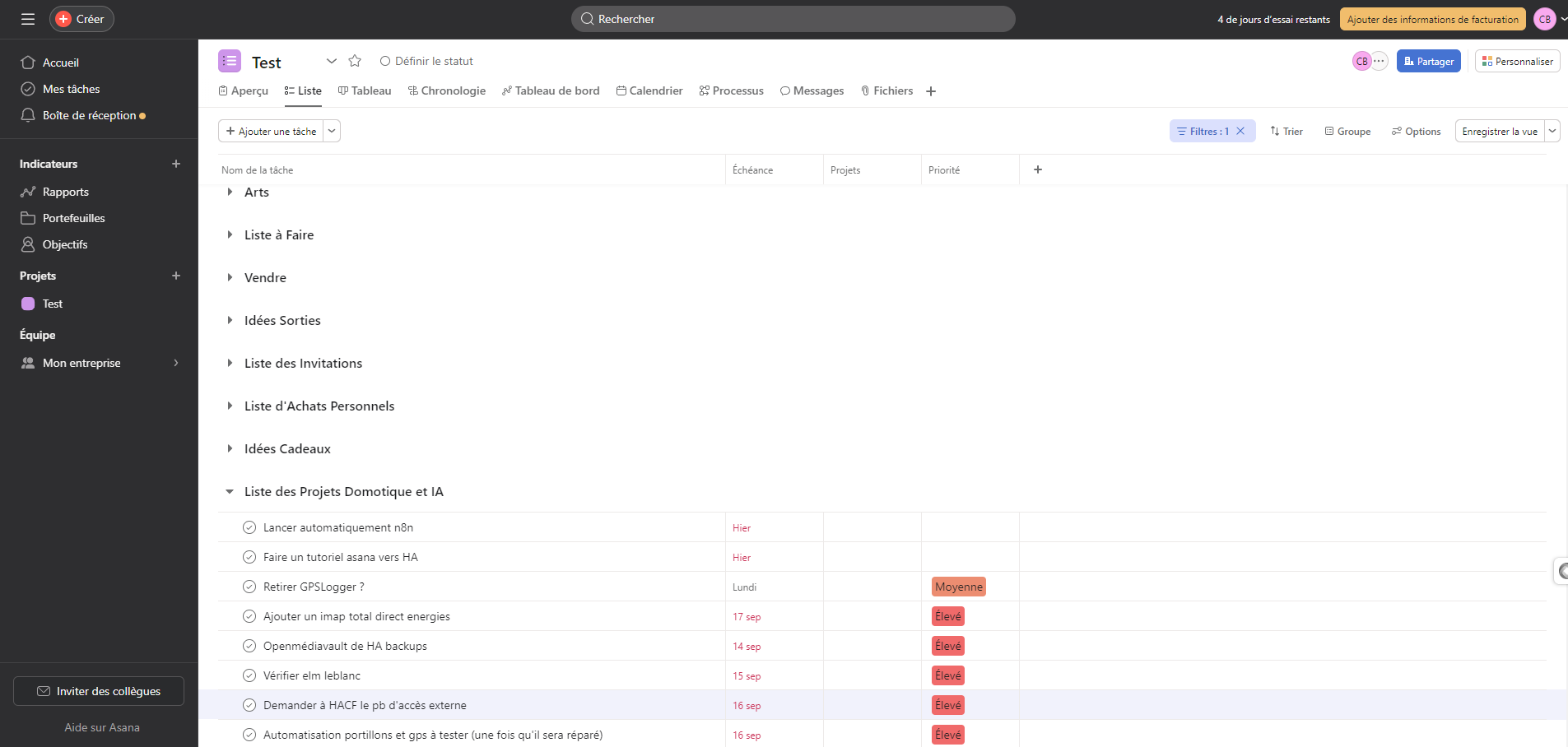Viewport: 1568px width, 747px height.
Task: Open Boîte de réception bell icon
Action: pos(28,115)
